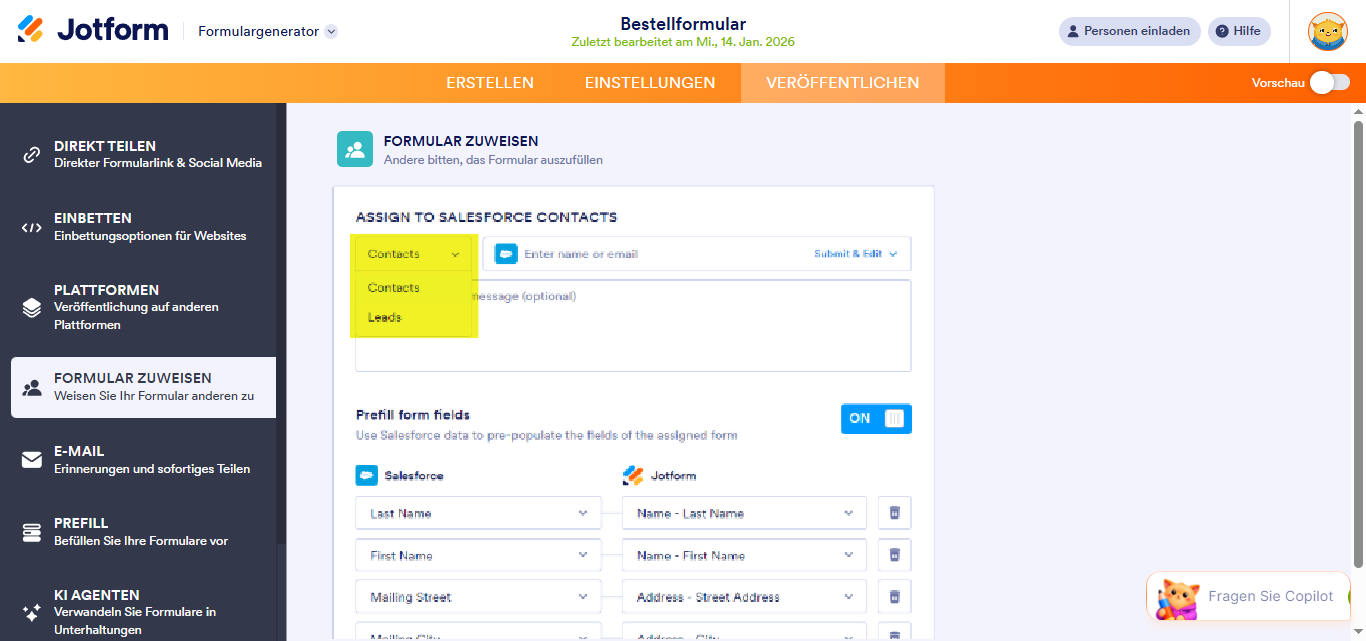Open E-Mail section in sidebar

(x=143, y=460)
